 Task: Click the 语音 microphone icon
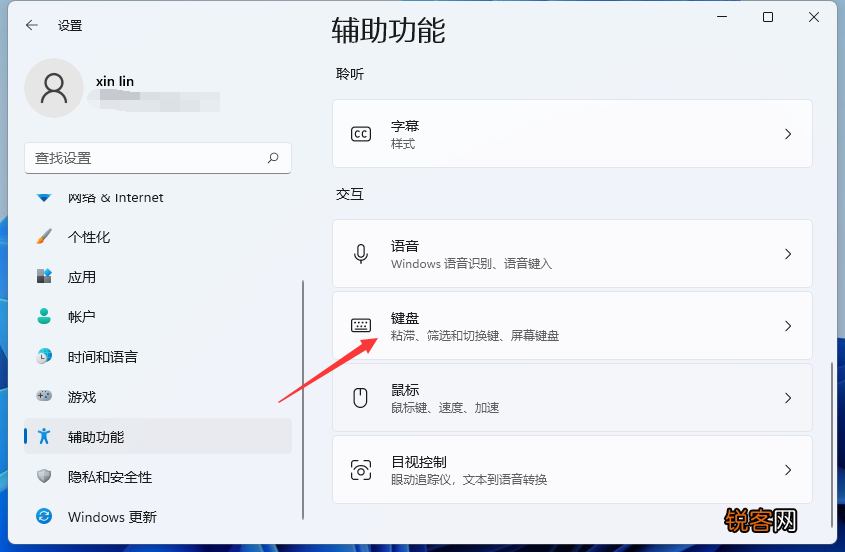point(361,253)
